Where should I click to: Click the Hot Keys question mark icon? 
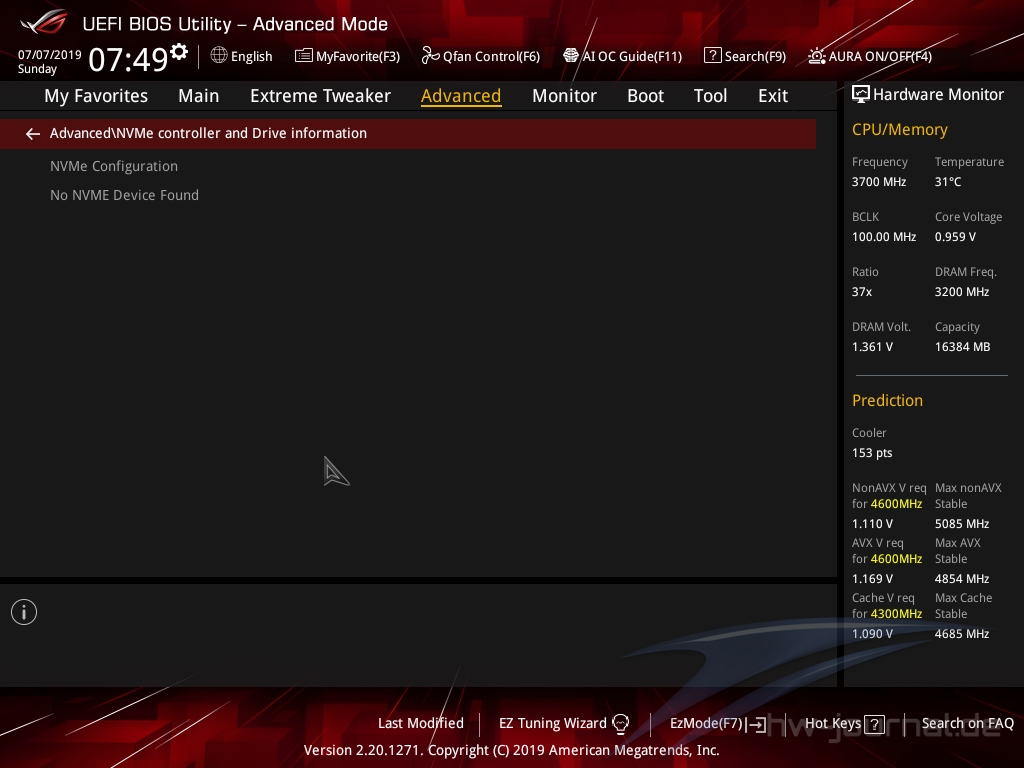pos(874,724)
